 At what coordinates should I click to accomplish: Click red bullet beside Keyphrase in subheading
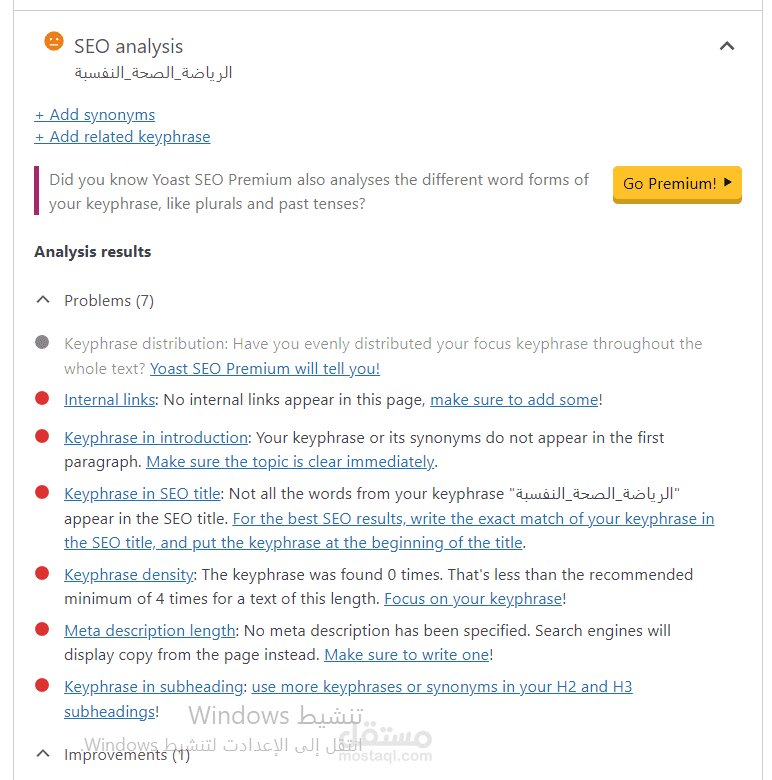click(x=42, y=685)
